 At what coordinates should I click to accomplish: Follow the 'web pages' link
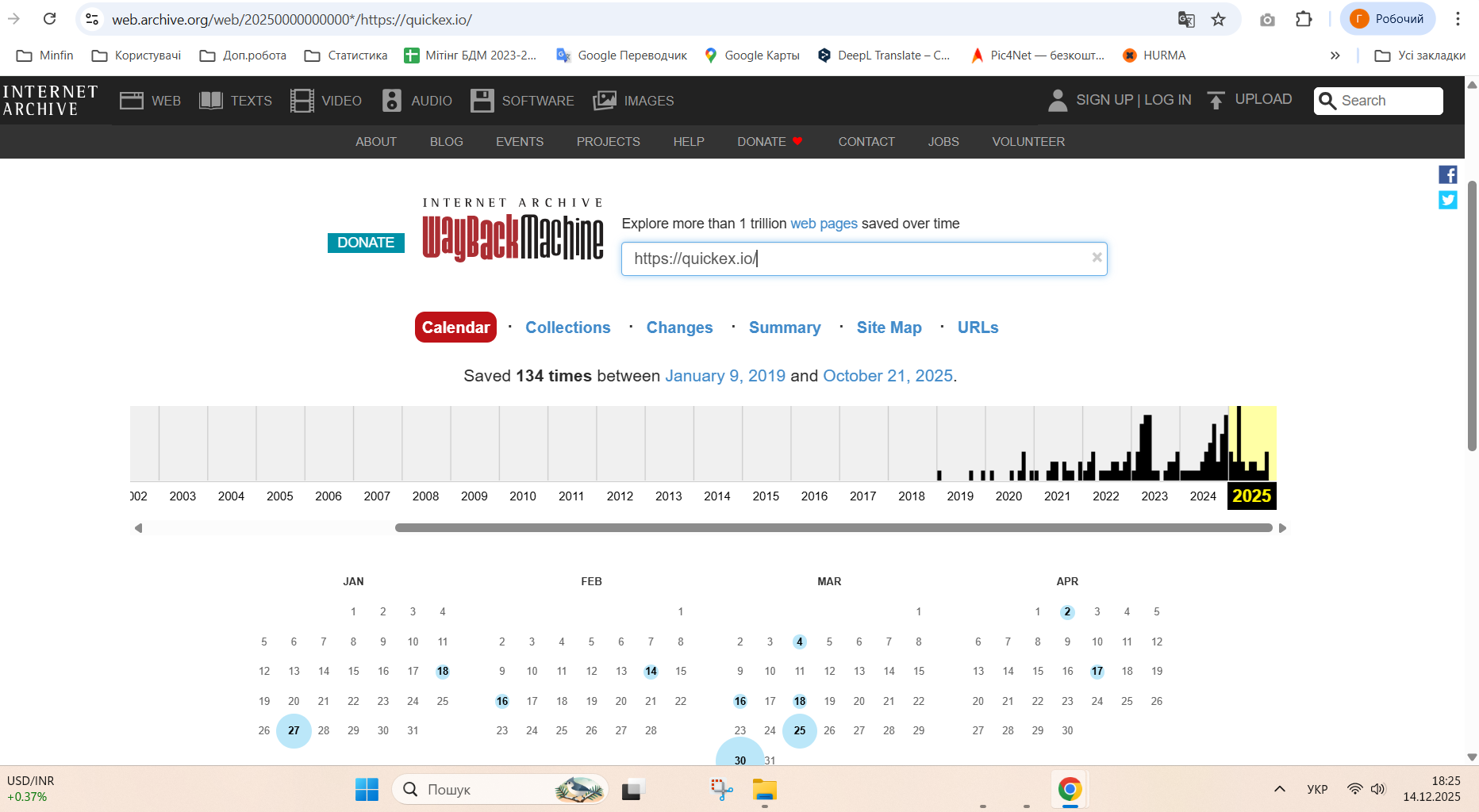(x=824, y=224)
